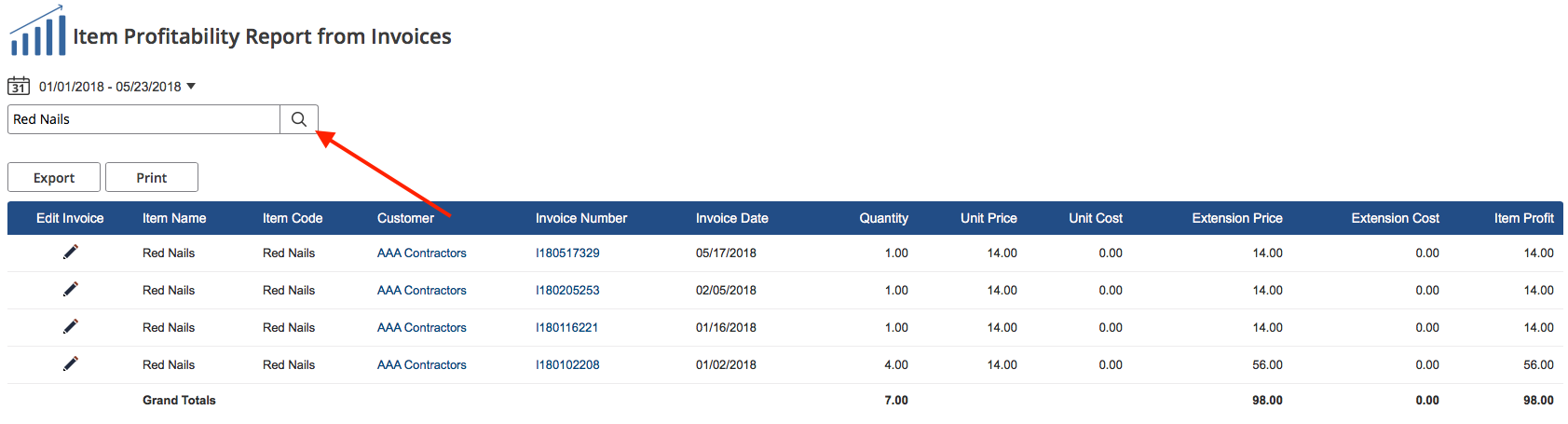The width and height of the screenshot is (1568, 424).
Task: Click the bar chart report logo
Action: click(37, 33)
